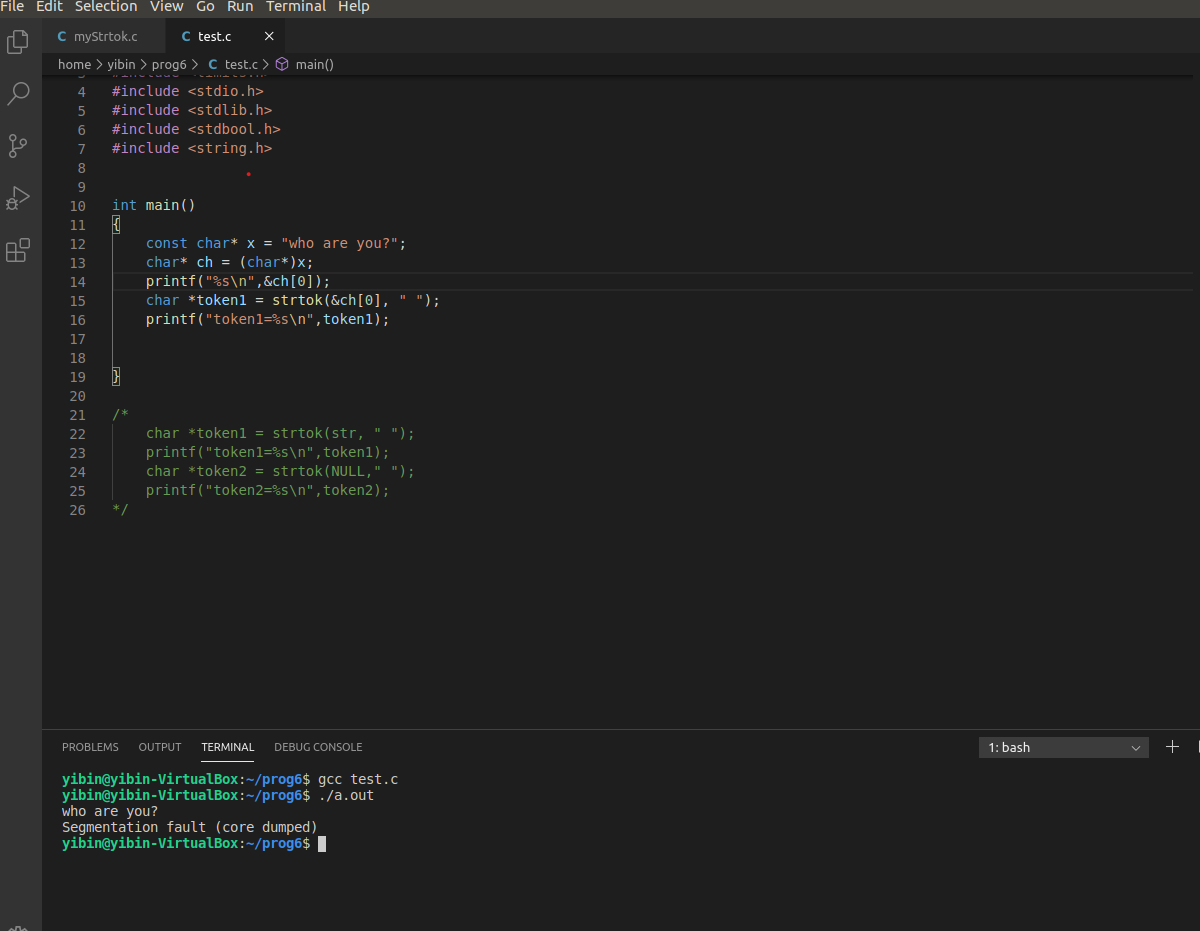This screenshot has width=1200, height=931.
Task: Click 'gcc test.c' command in terminal
Action: [358, 779]
